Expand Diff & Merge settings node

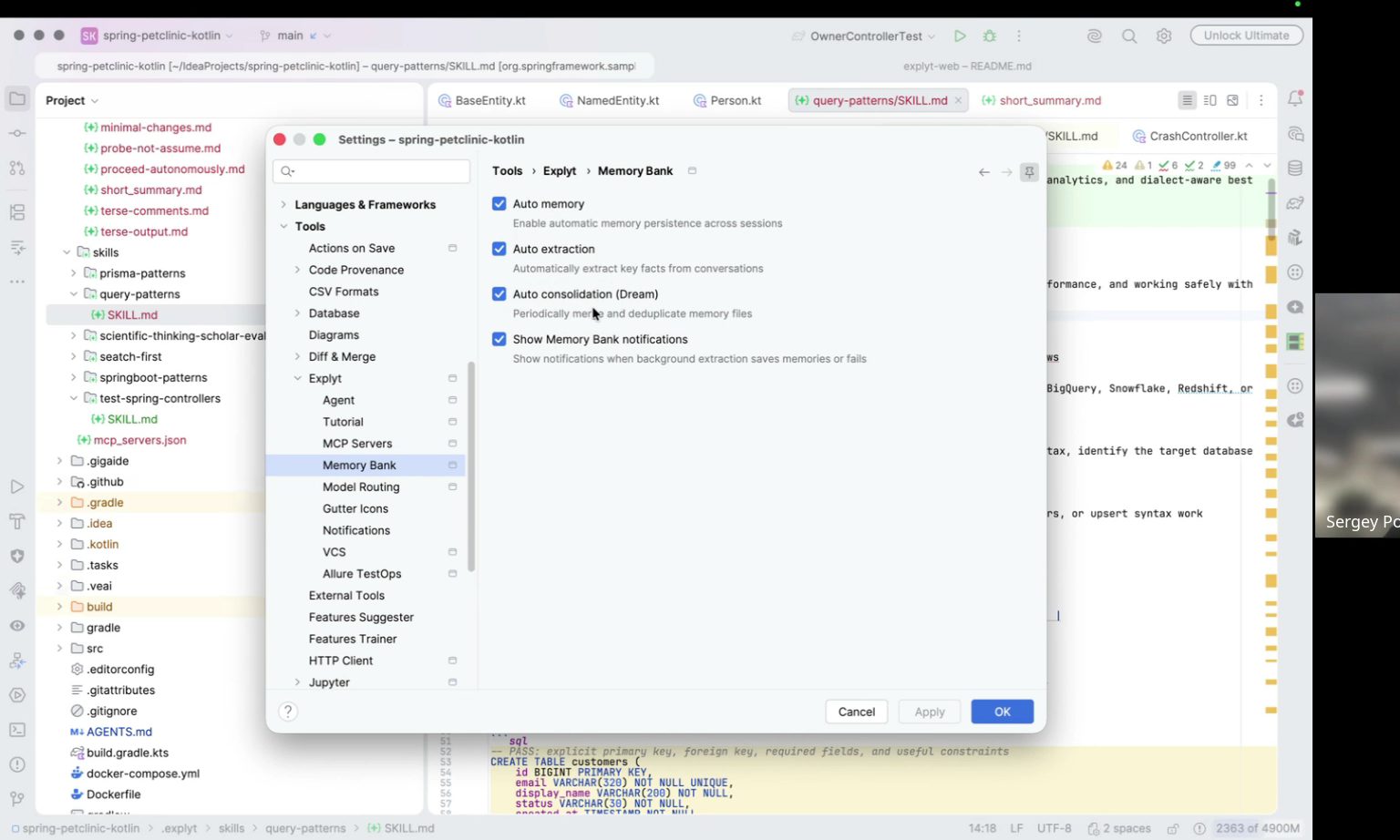(x=297, y=357)
